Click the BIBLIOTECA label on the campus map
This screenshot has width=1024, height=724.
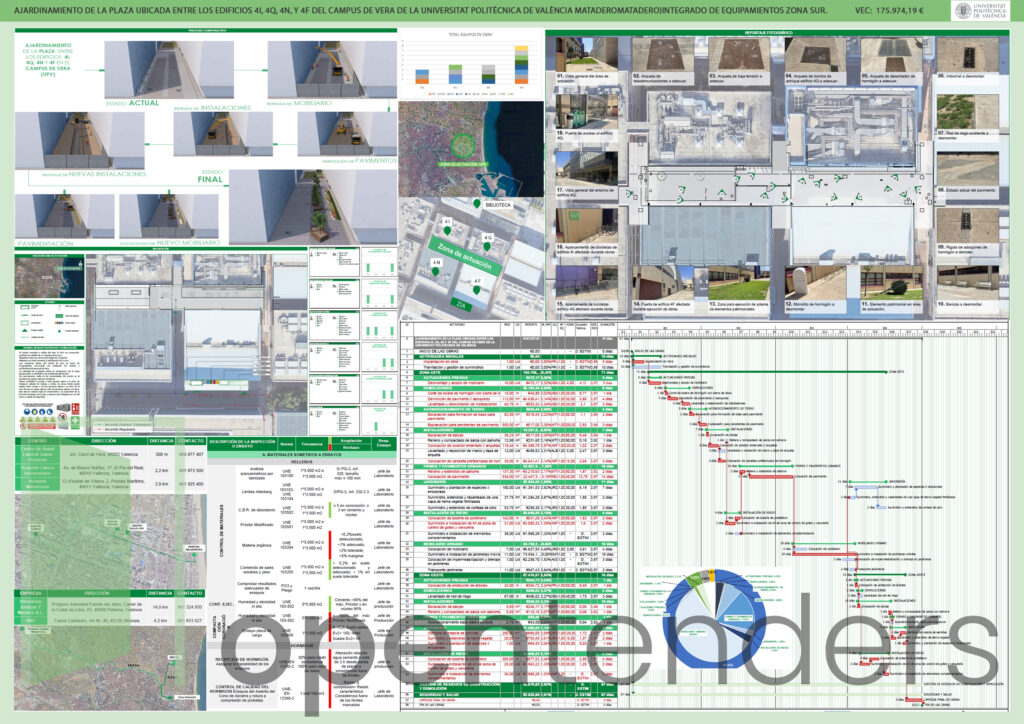tap(498, 205)
